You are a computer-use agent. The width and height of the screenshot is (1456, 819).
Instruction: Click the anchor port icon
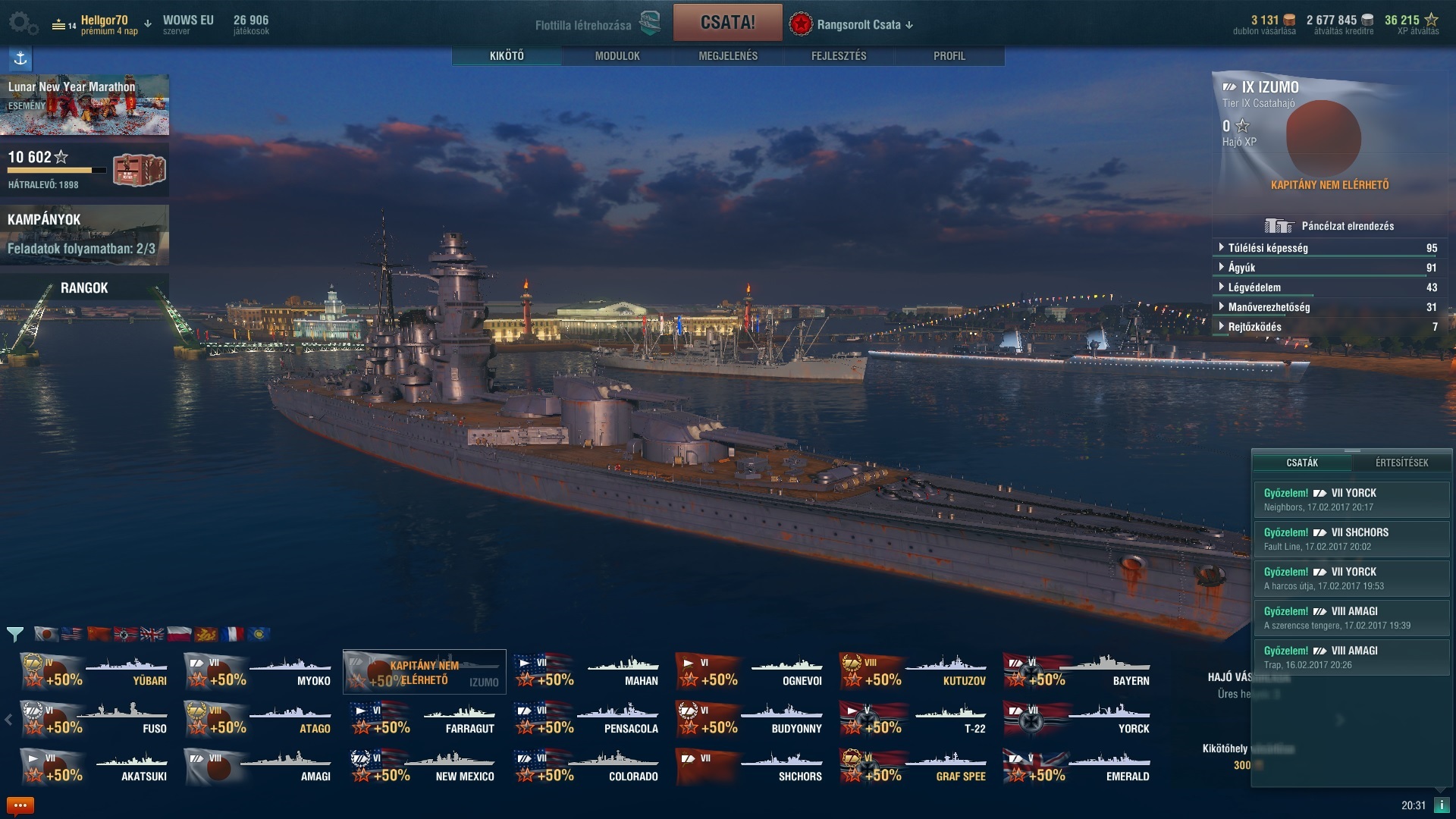point(20,58)
